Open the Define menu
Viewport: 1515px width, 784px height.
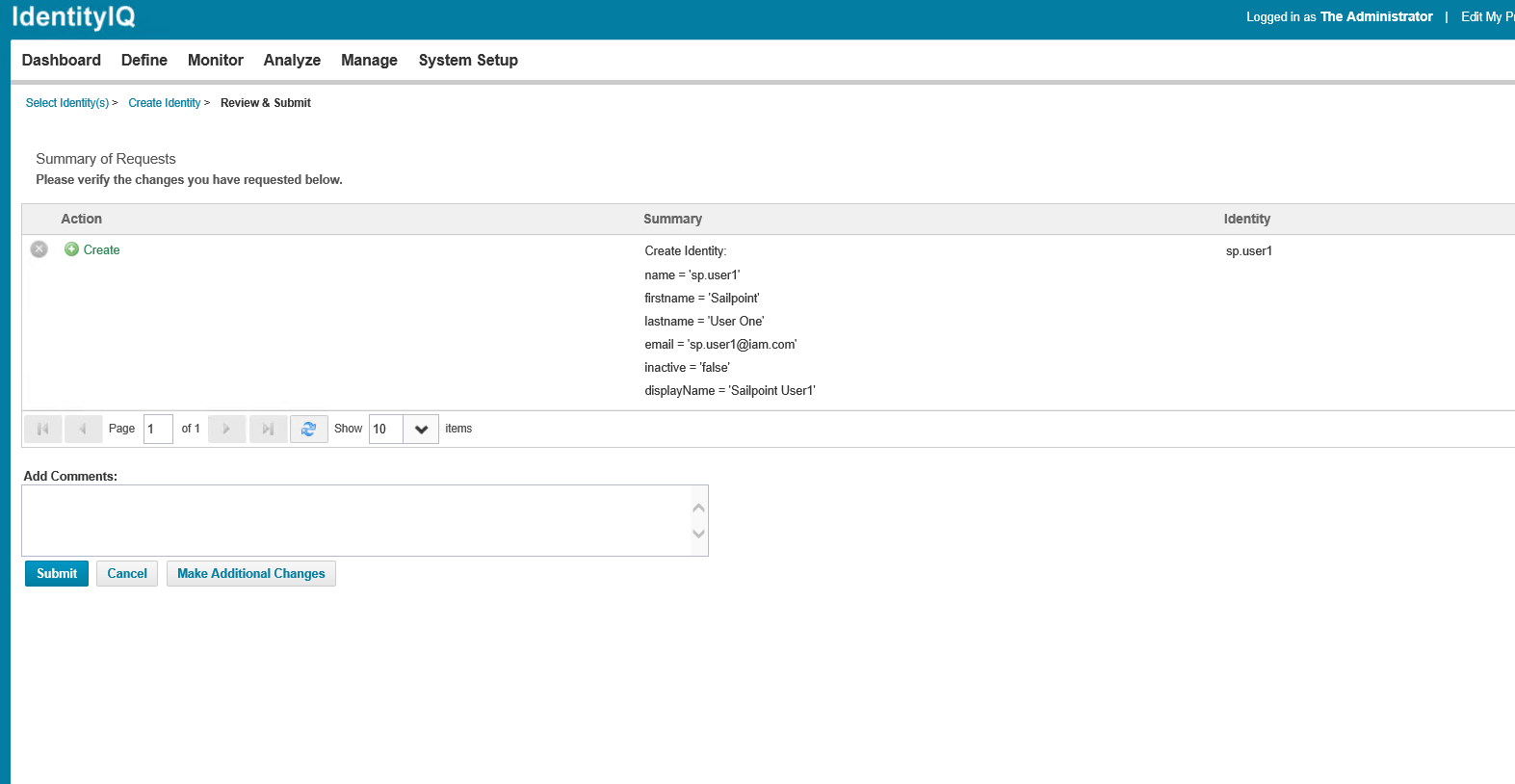(x=144, y=60)
